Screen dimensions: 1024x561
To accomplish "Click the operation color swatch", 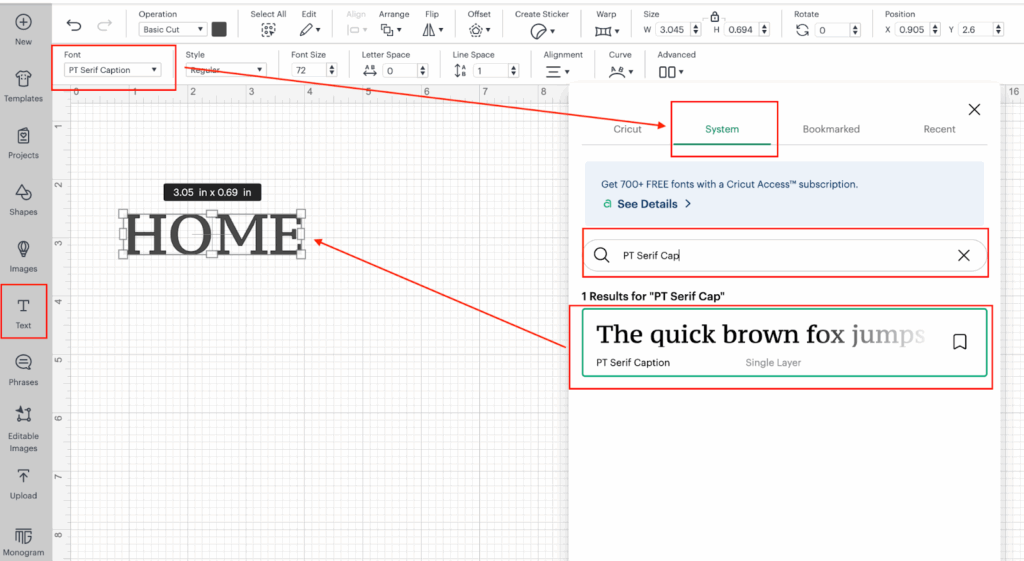I will pyautogui.click(x=219, y=30).
